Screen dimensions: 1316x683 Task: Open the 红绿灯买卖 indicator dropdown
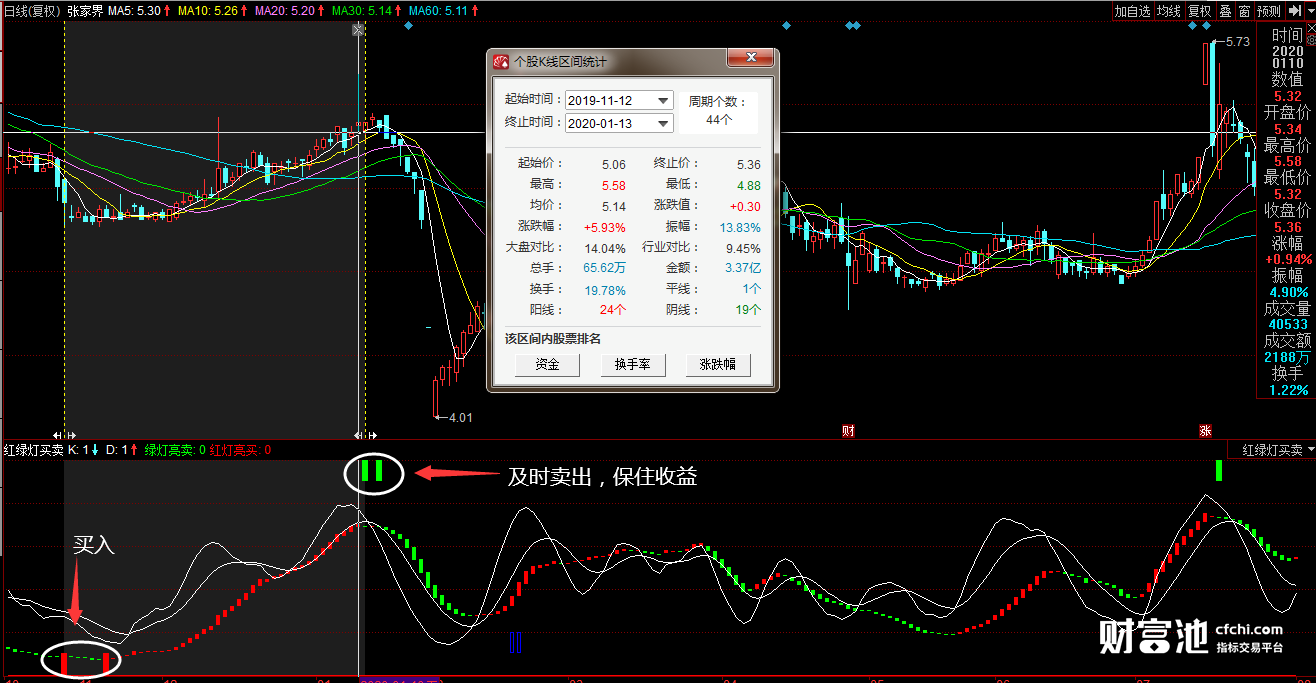[x=1309, y=451]
